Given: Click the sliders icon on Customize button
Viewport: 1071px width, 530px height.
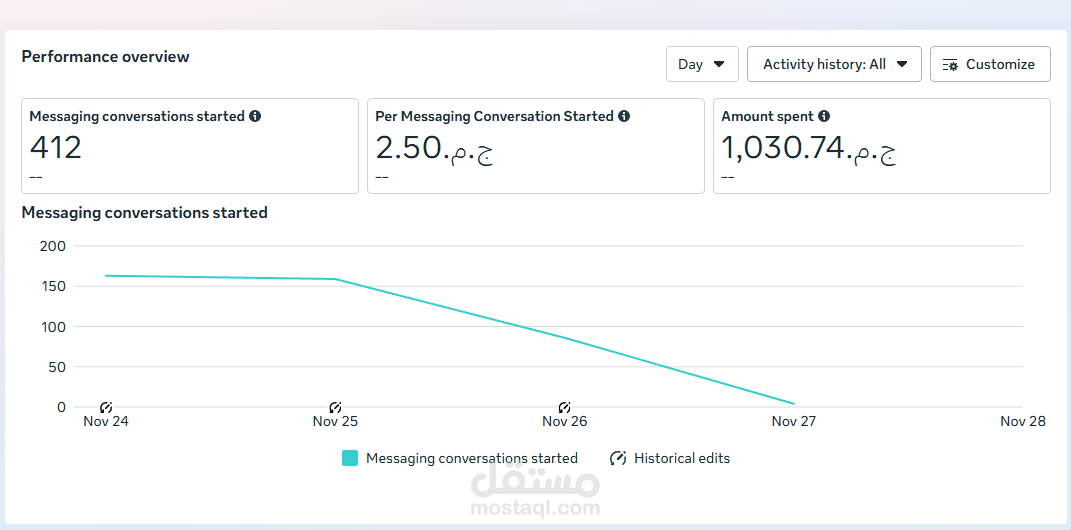Looking at the screenshot, I should tap(950, 64).
